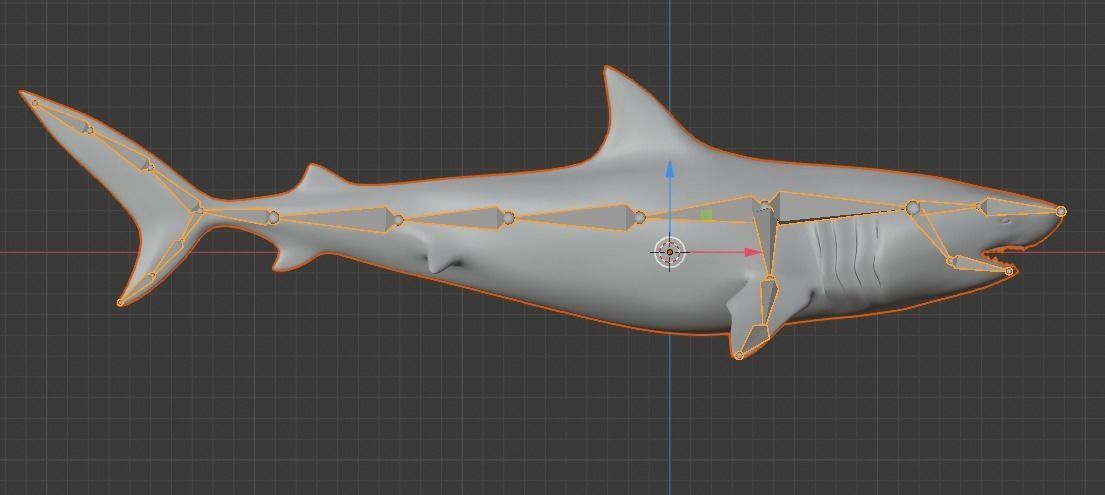Screen dimensions: 1105x495
Task: Click the small second dorsal fin near the tail
Action: (319, 177)
